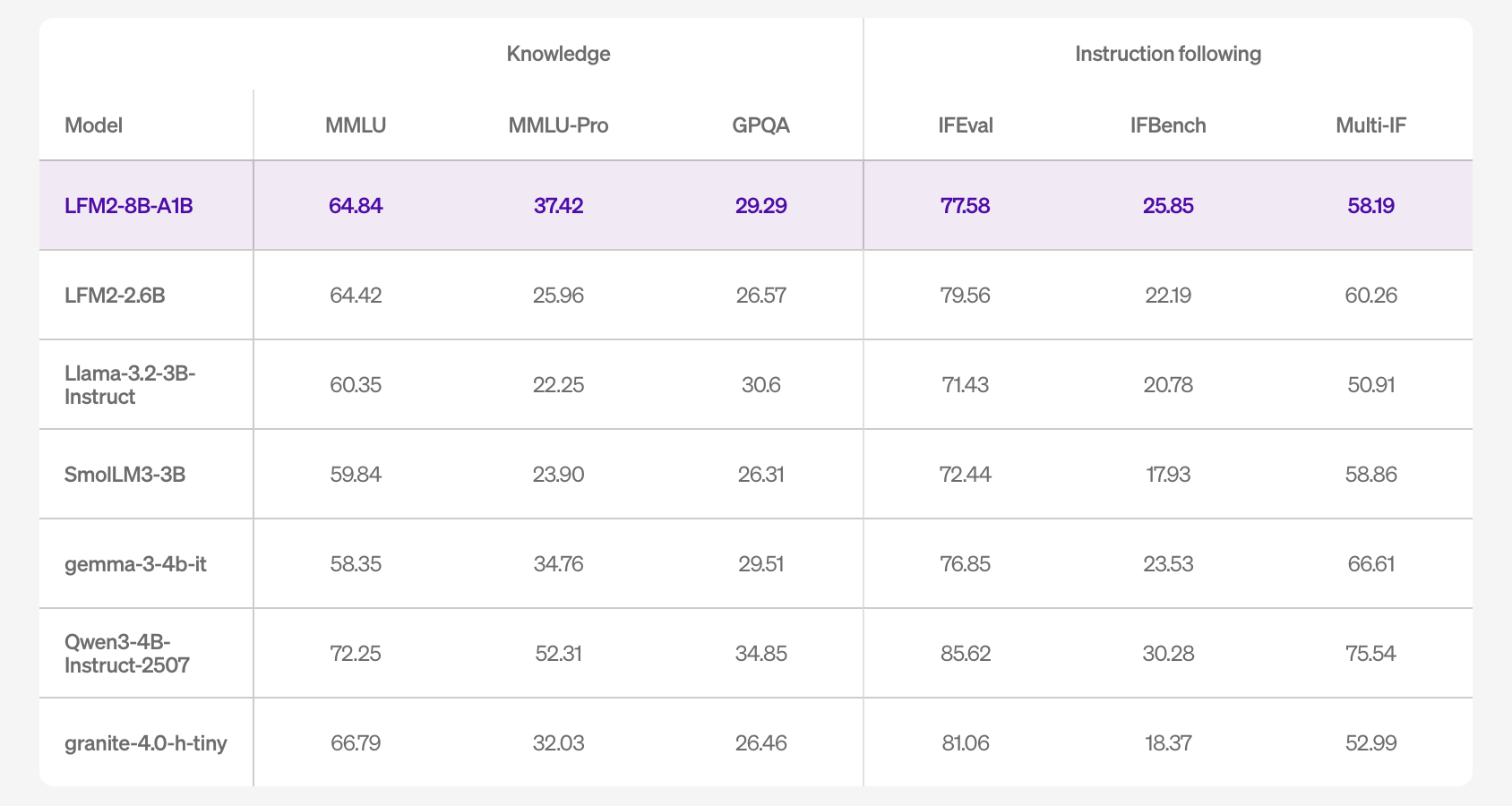The height and width of the screenshot is (806, 1512).
Task: Click the MMLU-Pro column header
Action: (558, 125)
